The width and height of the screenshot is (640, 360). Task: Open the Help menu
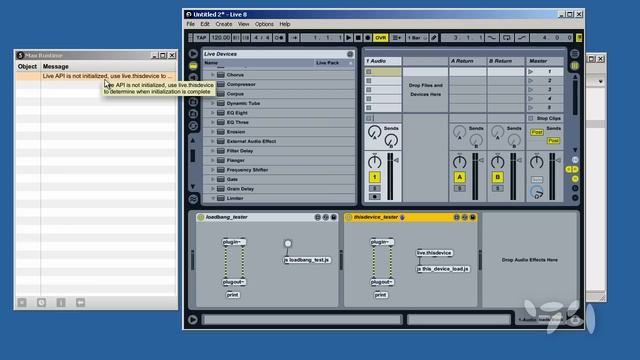point(285,24)
